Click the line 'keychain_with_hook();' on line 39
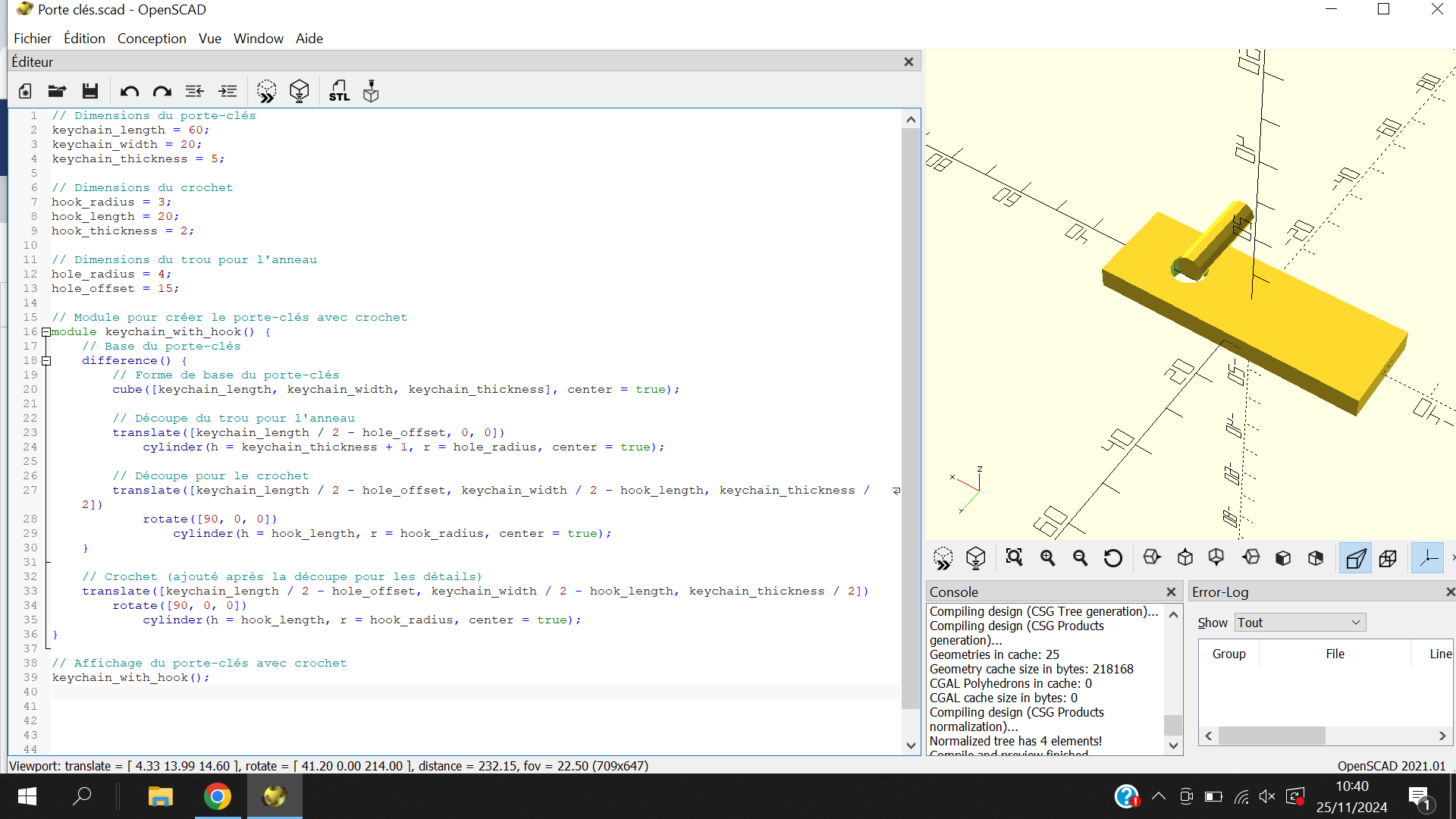The width and height of the screenshot is (1456, 819). [130, 678]
